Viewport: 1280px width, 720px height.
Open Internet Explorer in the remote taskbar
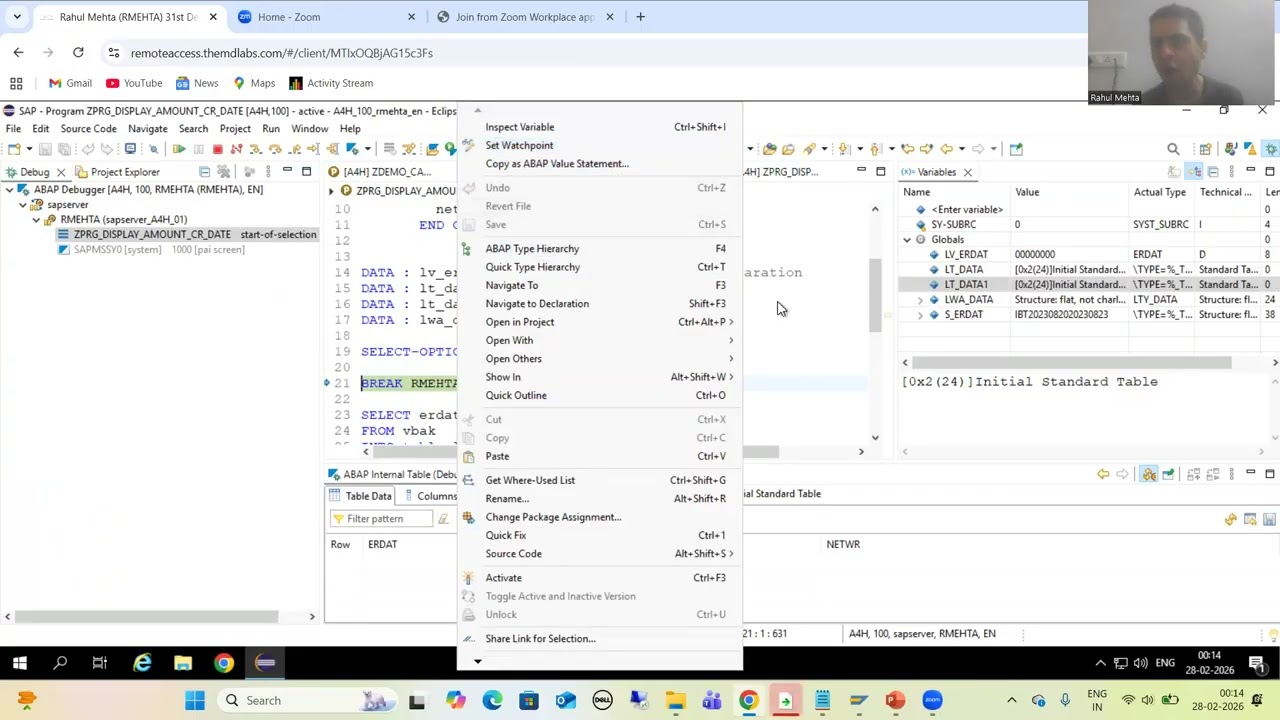(142, 663)
